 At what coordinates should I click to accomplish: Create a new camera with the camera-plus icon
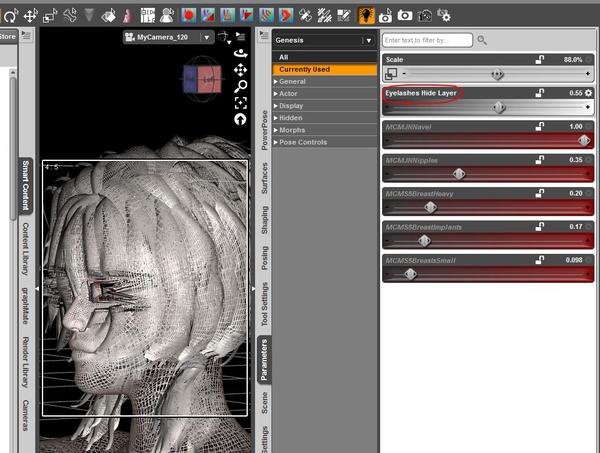click(x=385, y=16)
